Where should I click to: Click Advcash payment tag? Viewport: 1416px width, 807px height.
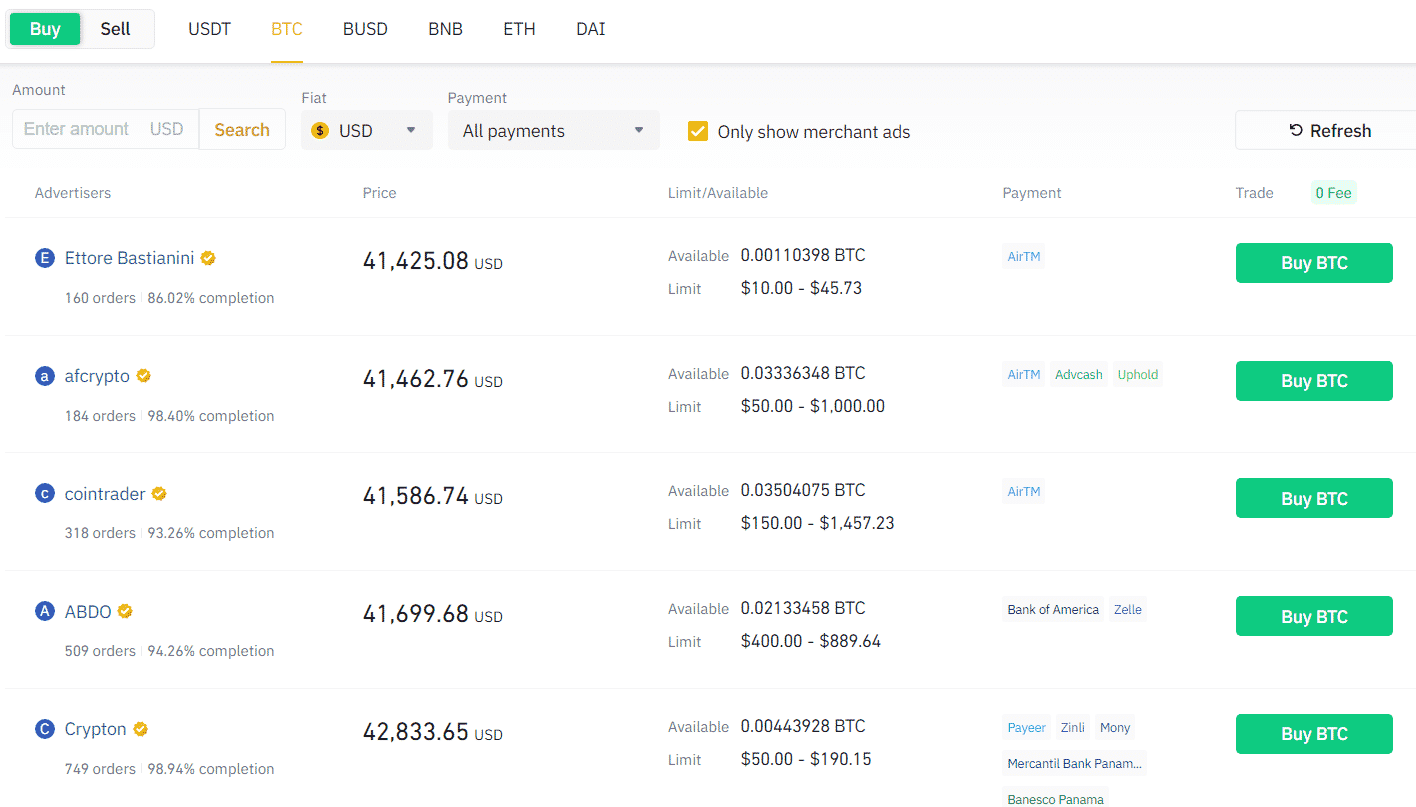tap(1079, 375)
